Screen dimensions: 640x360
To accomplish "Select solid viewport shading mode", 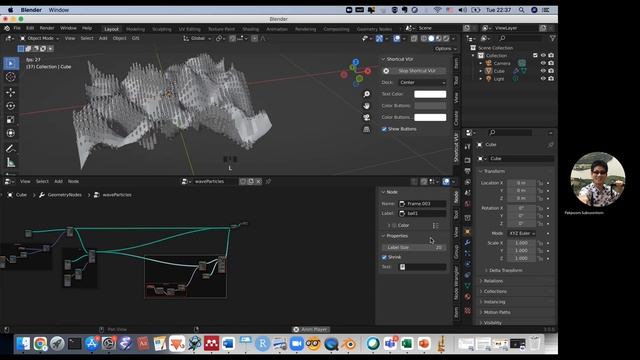I will click(x=431, y=38).
